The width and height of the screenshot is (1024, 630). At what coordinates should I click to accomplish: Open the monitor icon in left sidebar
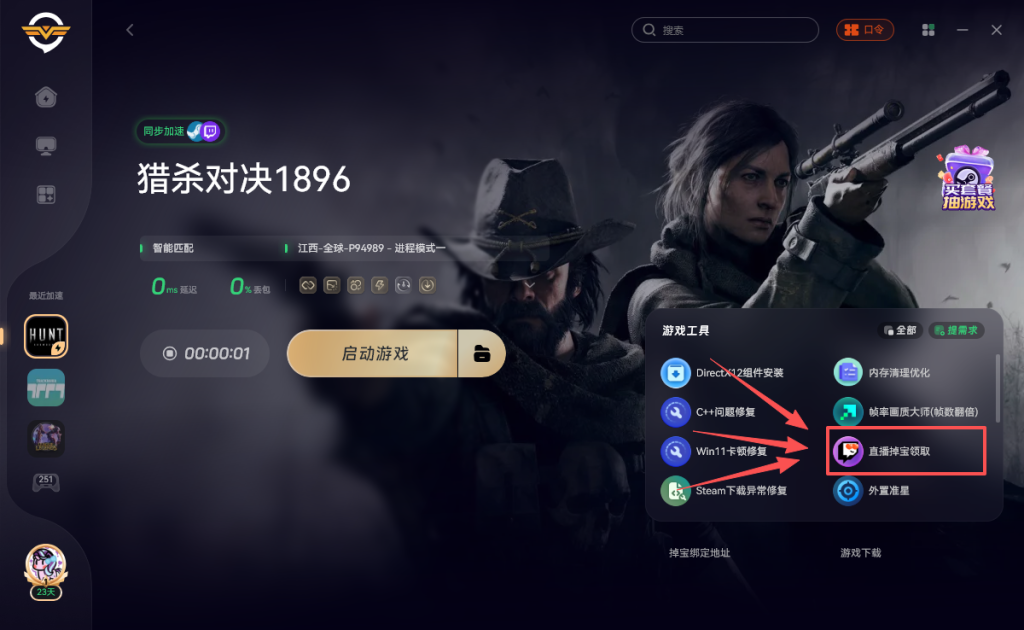tap(46, 146)
